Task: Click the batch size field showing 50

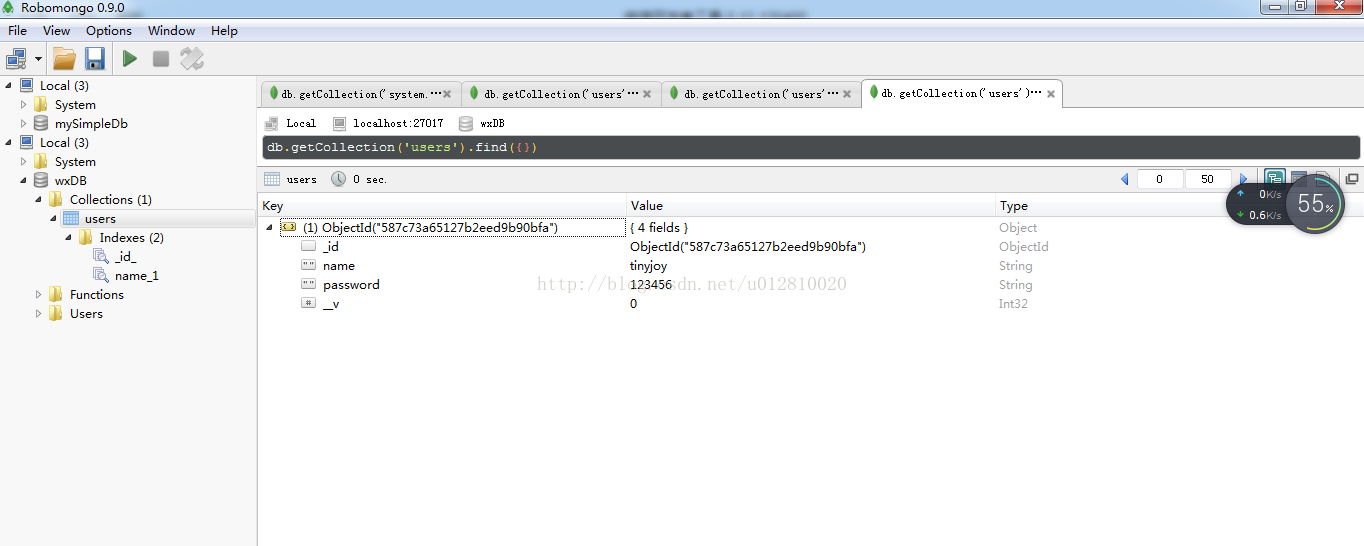Action: click(x=1208, y=179)
